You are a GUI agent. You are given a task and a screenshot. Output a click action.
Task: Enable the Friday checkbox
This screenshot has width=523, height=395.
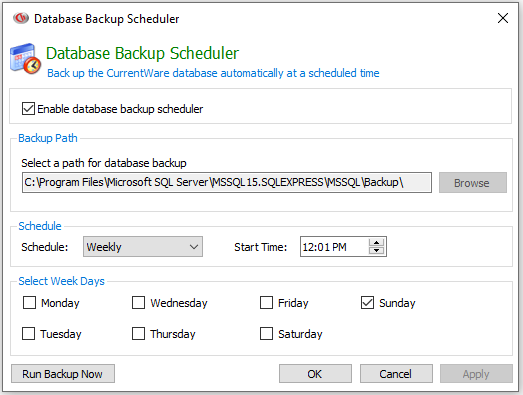[266, 303]
